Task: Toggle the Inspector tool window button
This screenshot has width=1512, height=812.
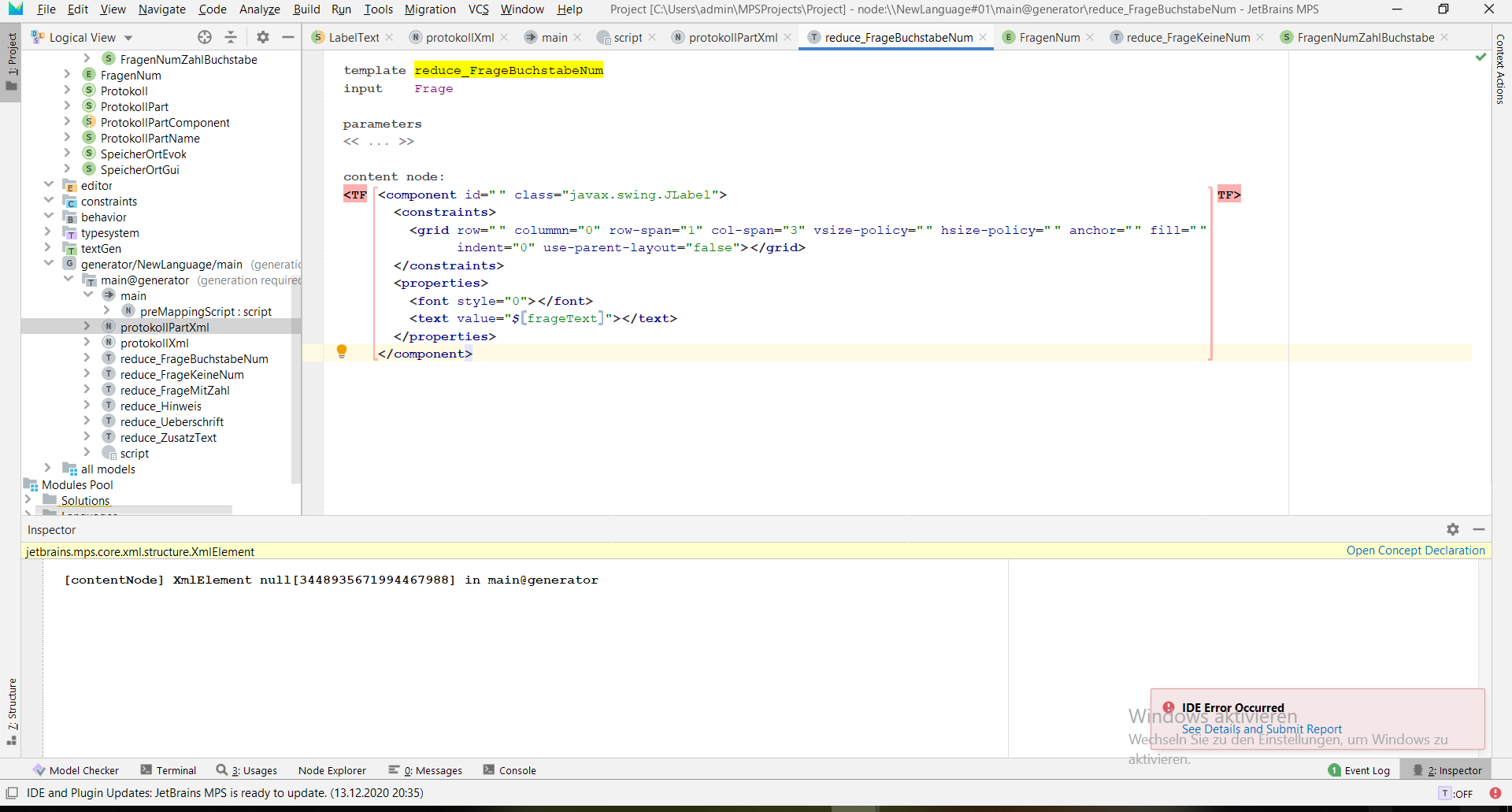Action: [1447, 770]
